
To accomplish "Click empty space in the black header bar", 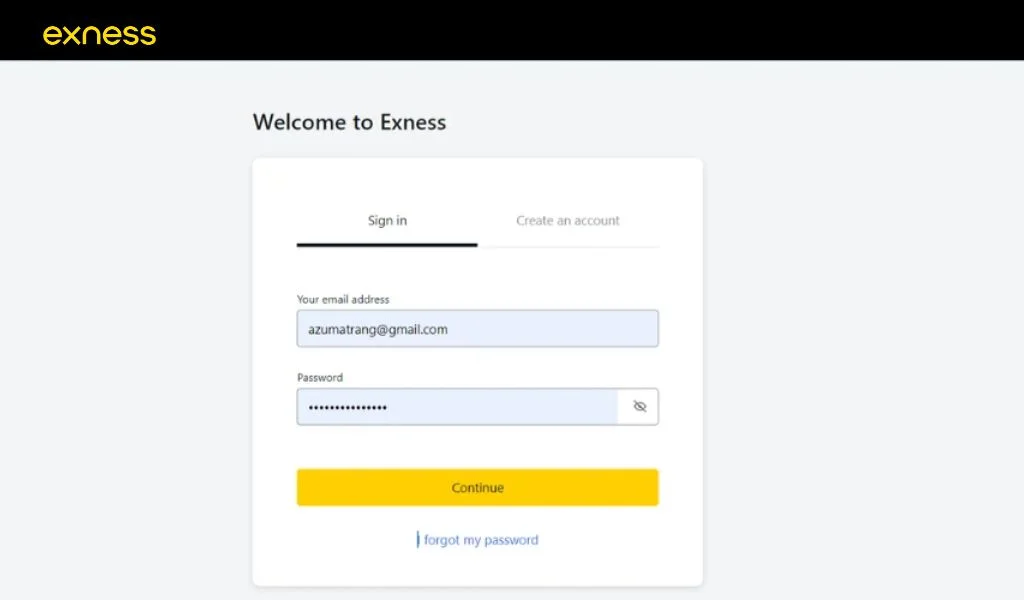I will pyautogui.click(x=600, y=30).
